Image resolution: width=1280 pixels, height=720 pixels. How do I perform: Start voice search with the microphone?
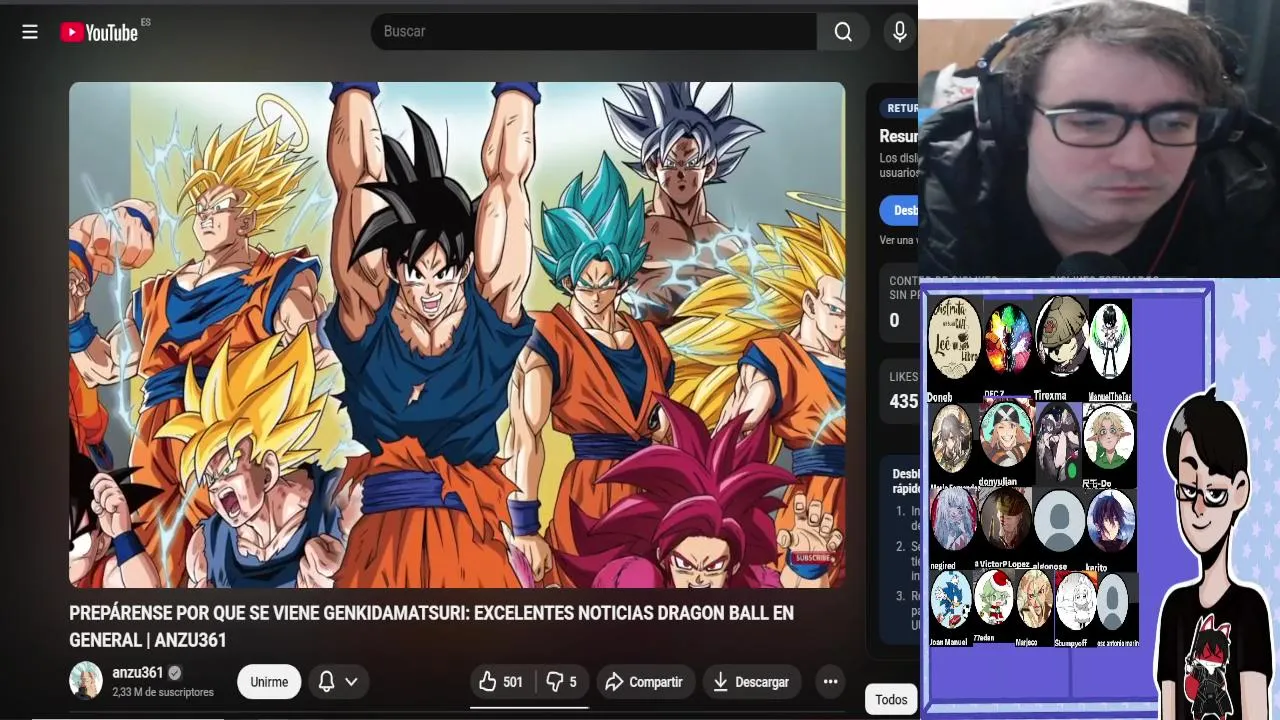pyautogui.click(x=900, y=32)
